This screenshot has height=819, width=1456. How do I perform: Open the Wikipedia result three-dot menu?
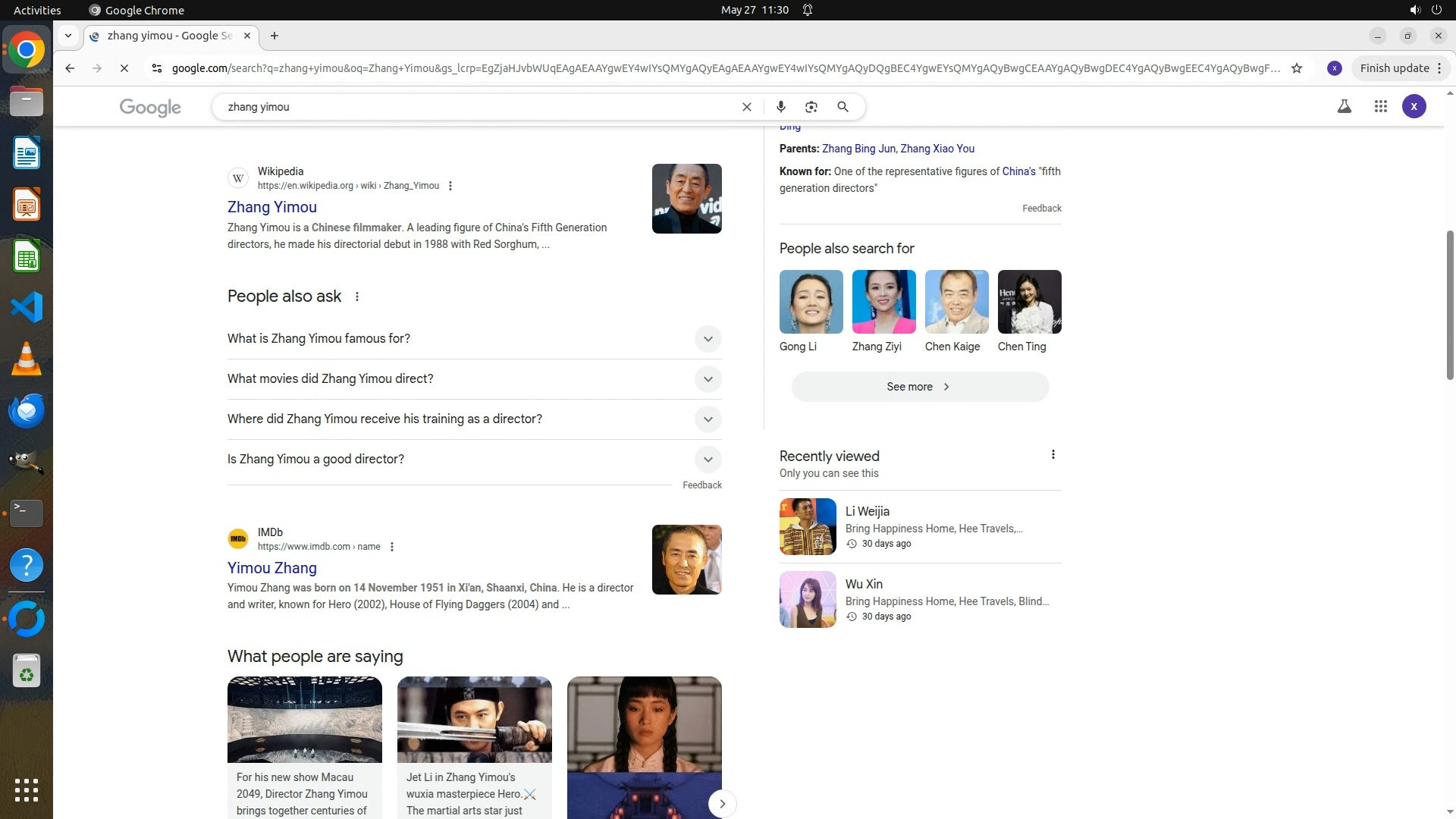[450, 186]
